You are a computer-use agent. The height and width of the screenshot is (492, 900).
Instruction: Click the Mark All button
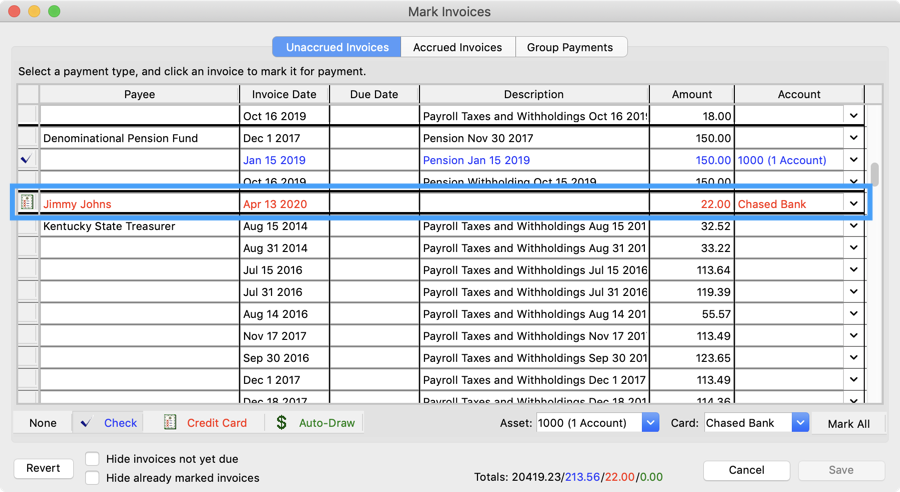point(848,423)
